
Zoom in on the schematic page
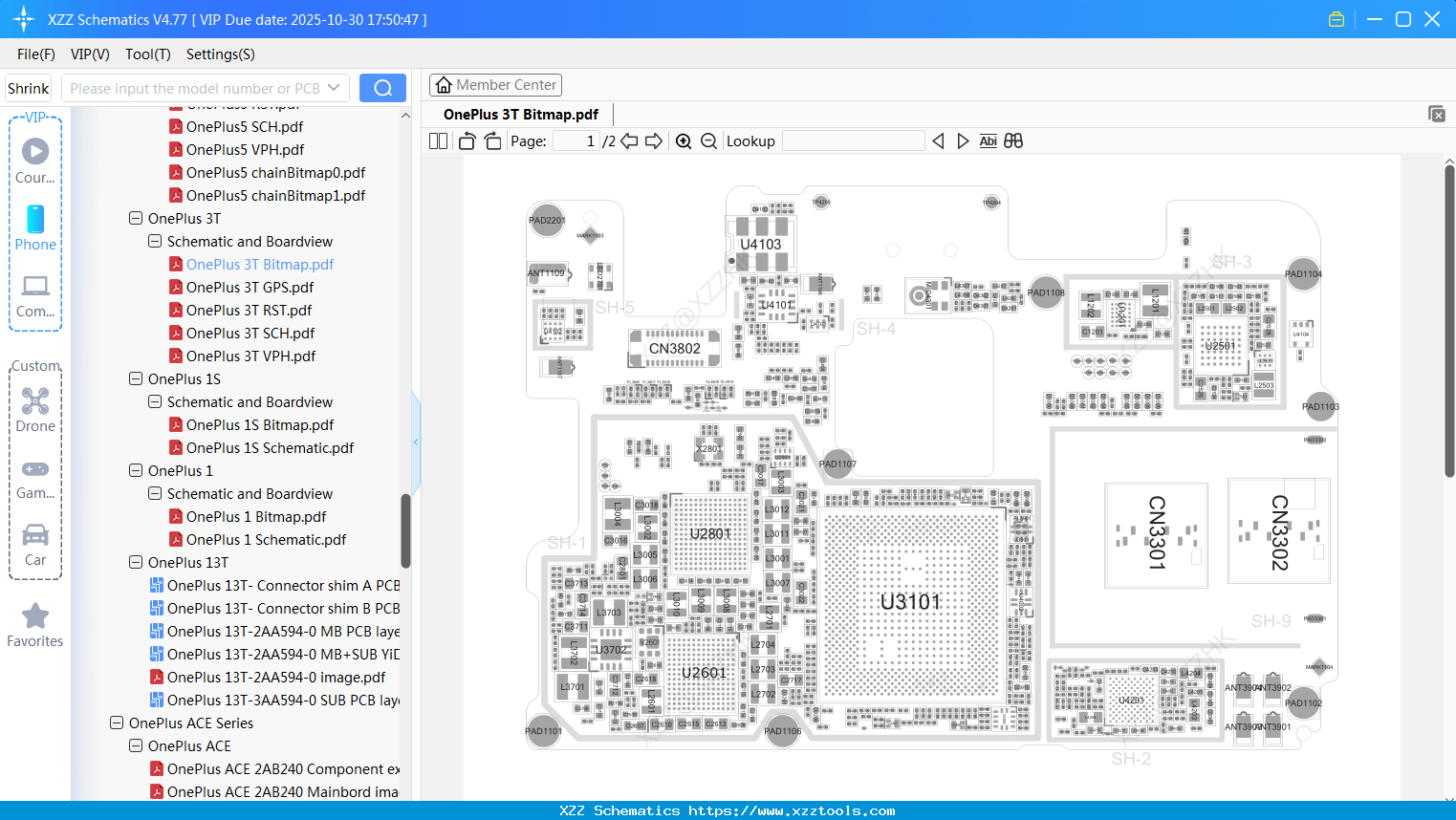coord(684,140)
